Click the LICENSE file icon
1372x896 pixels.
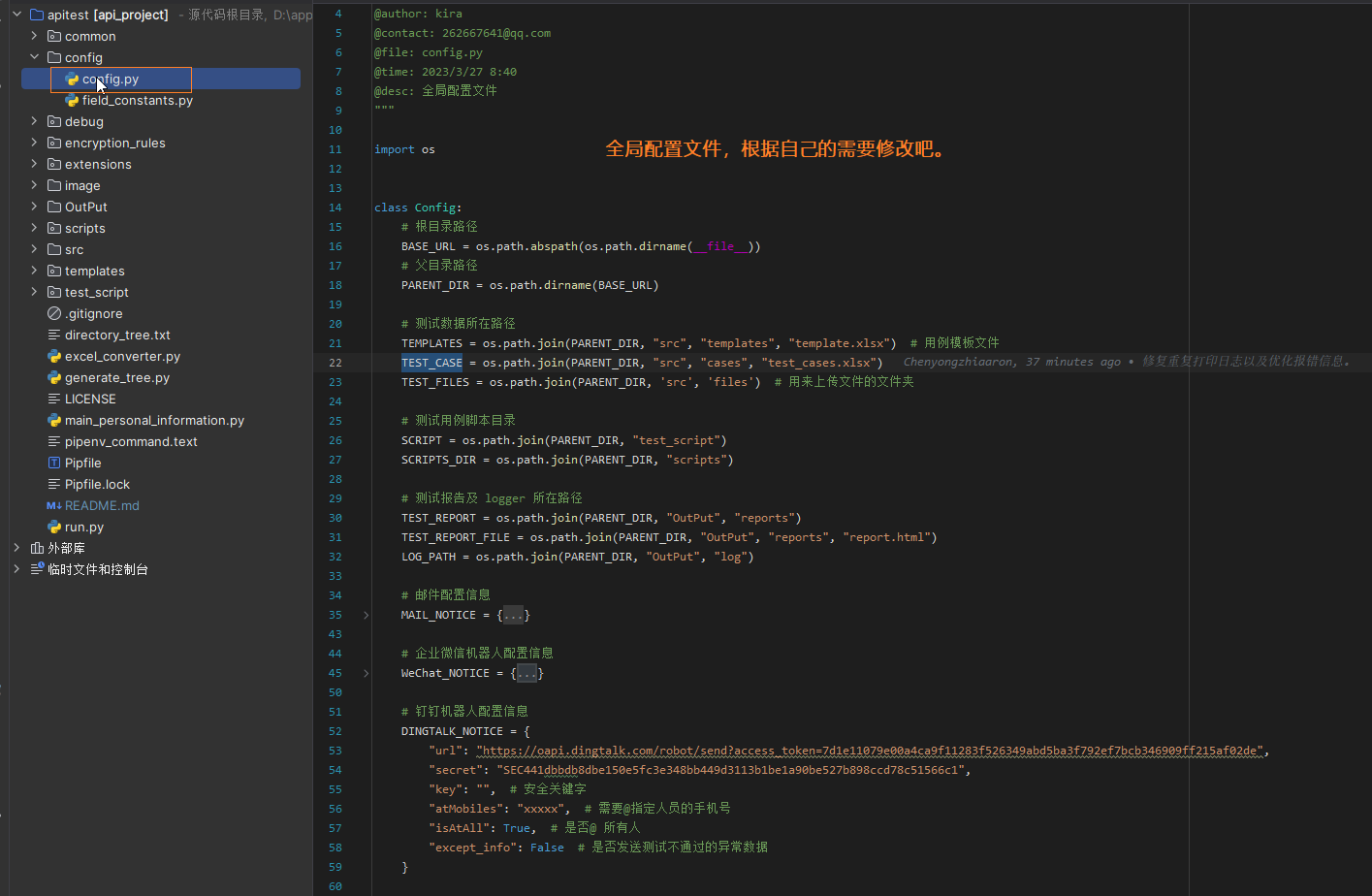click(54, 399)
